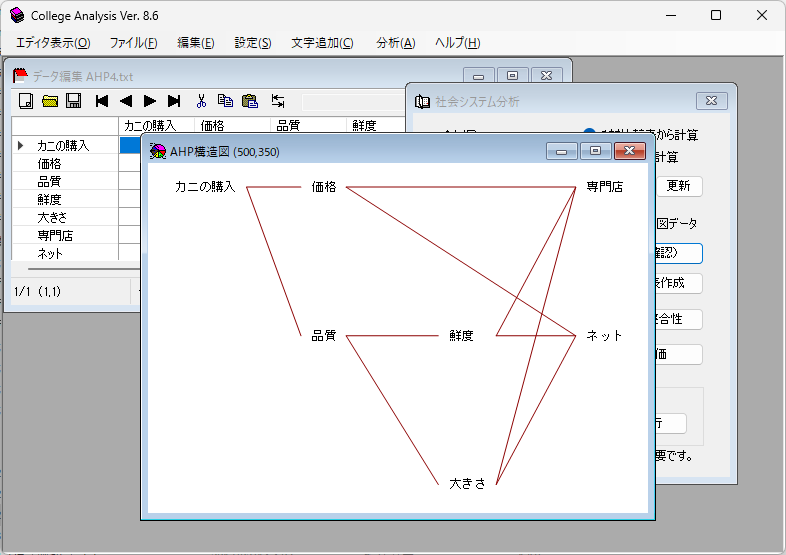Image resolution: width=786 pixels, height=555 pixels.
Task: Click the 大きさ node in AHP diagram
Action: pos(467,485)
